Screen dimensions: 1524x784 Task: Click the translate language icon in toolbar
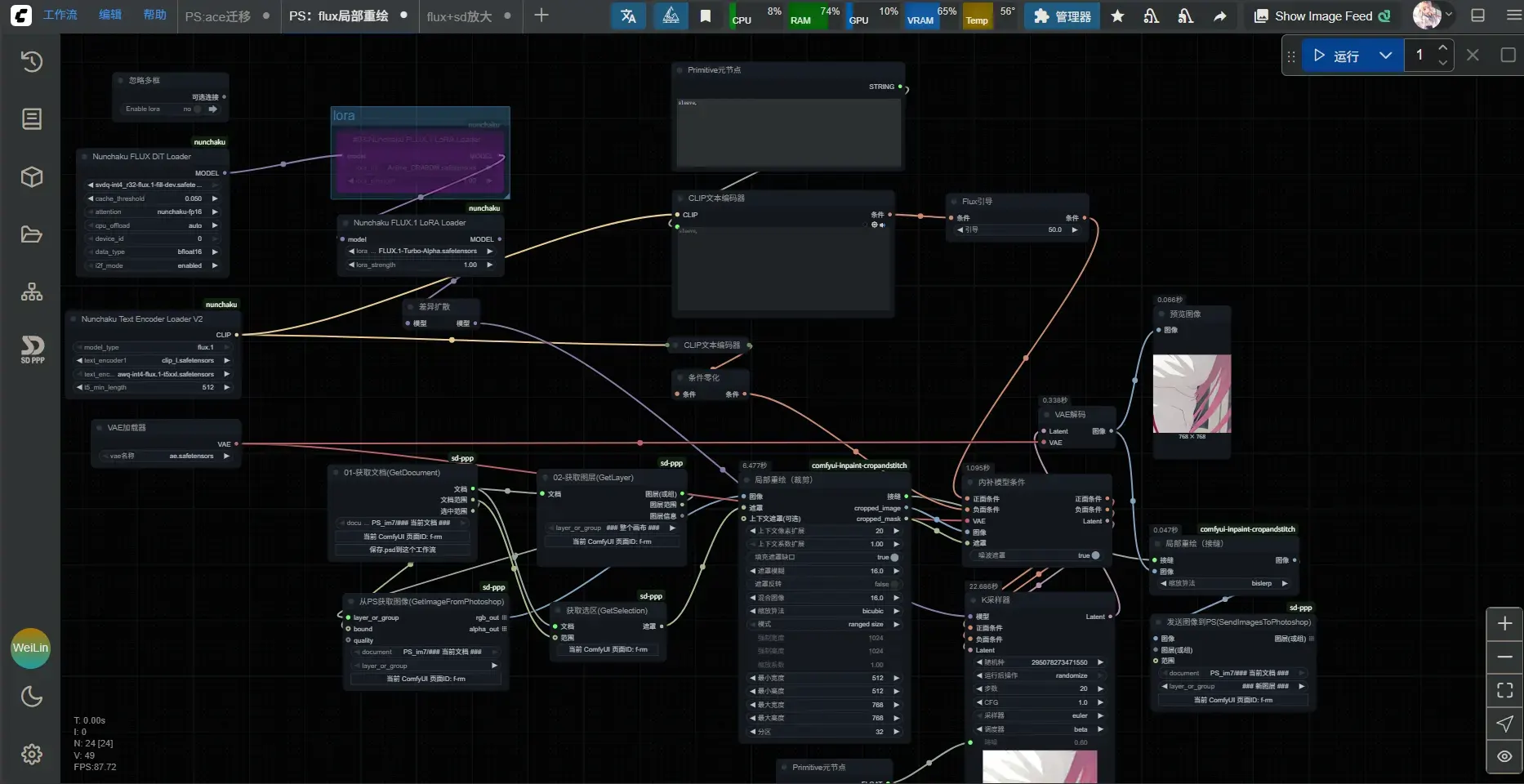pos(628,16)
